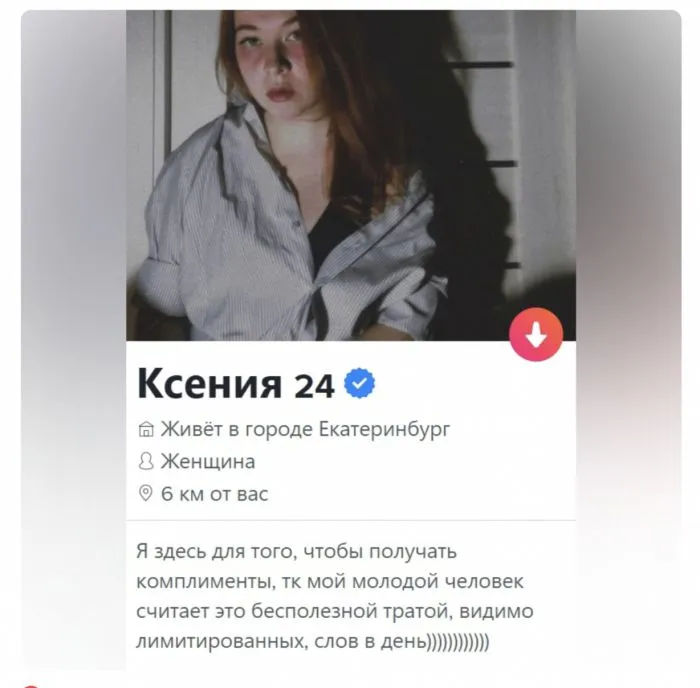Image resolution: width=700 pixels, height=688 pixels.
Task: Click the age number 24
Action: [314, 386]
